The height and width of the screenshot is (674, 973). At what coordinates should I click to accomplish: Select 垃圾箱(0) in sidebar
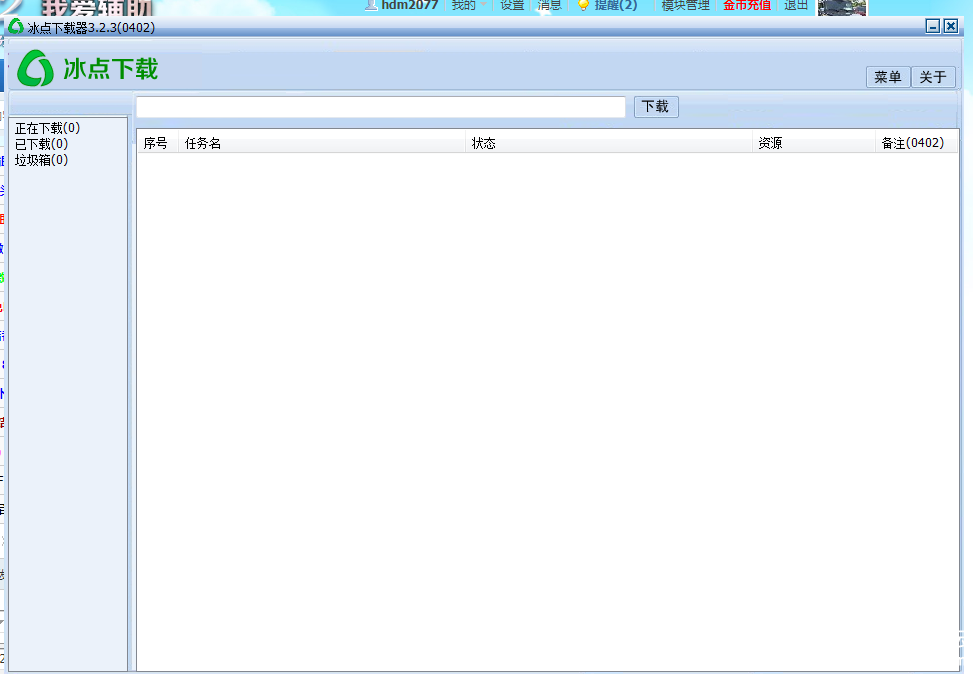click(41, 160)
